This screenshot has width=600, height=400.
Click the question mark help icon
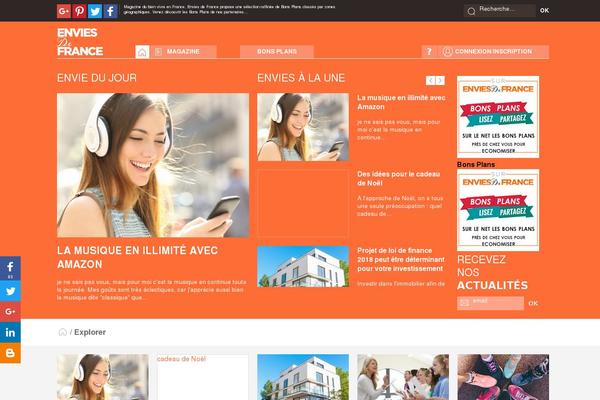click(x=429, y=52)
